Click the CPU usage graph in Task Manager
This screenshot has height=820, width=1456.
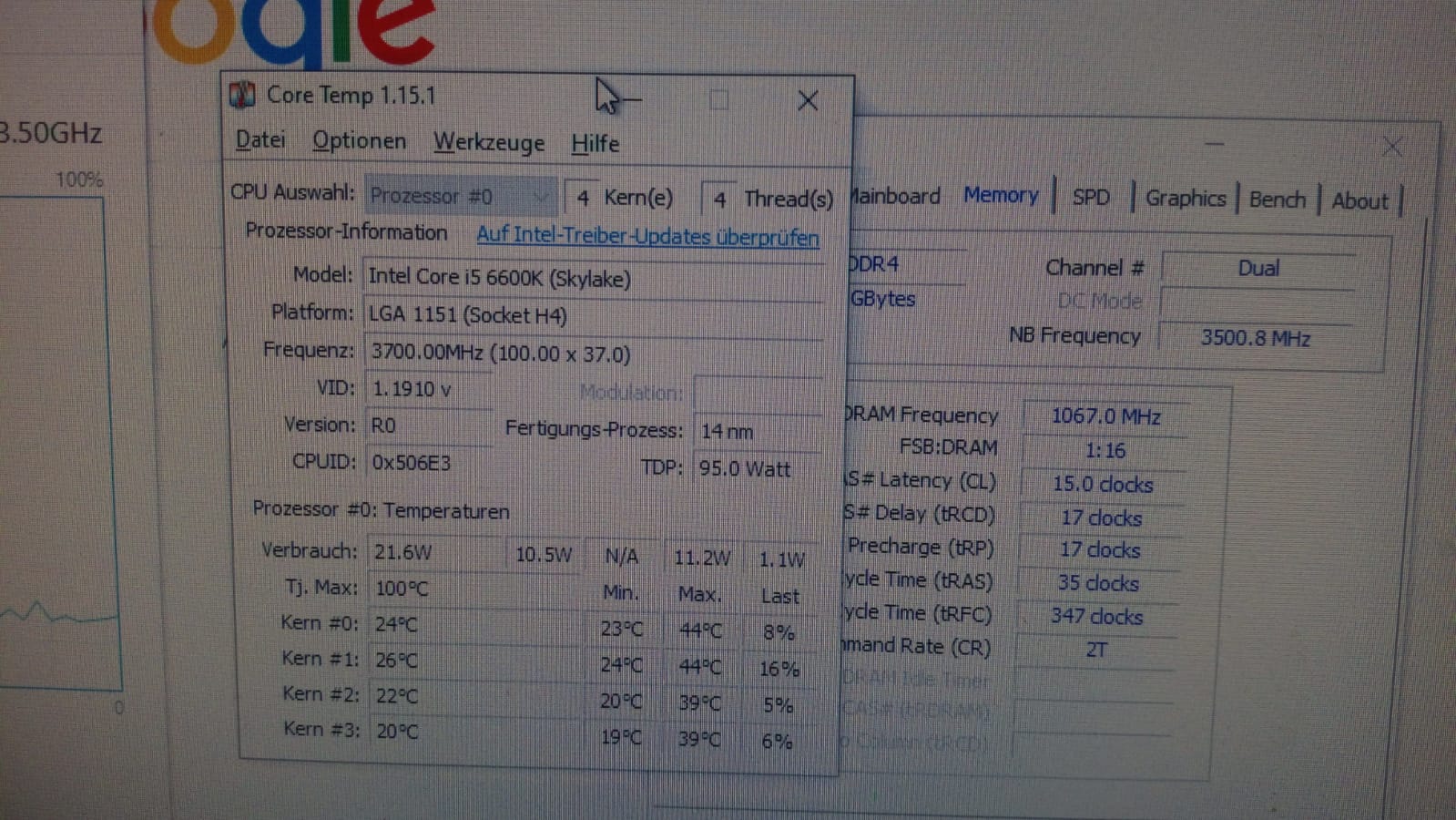pos(58,445)
